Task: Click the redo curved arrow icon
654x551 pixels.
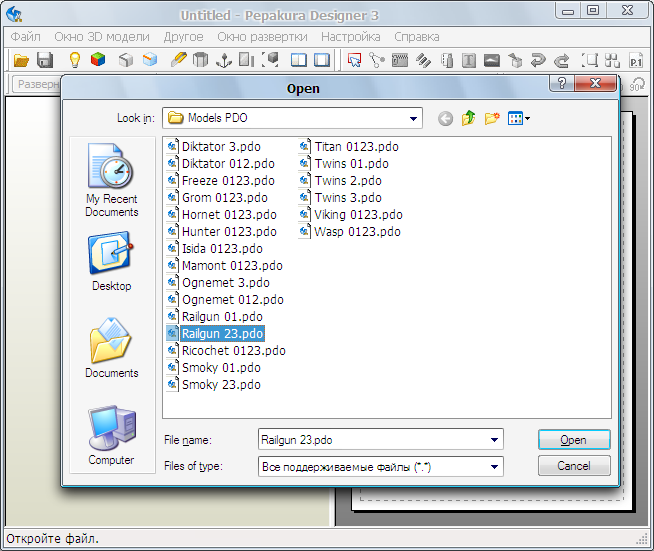Action: click(x=561, y=61)
